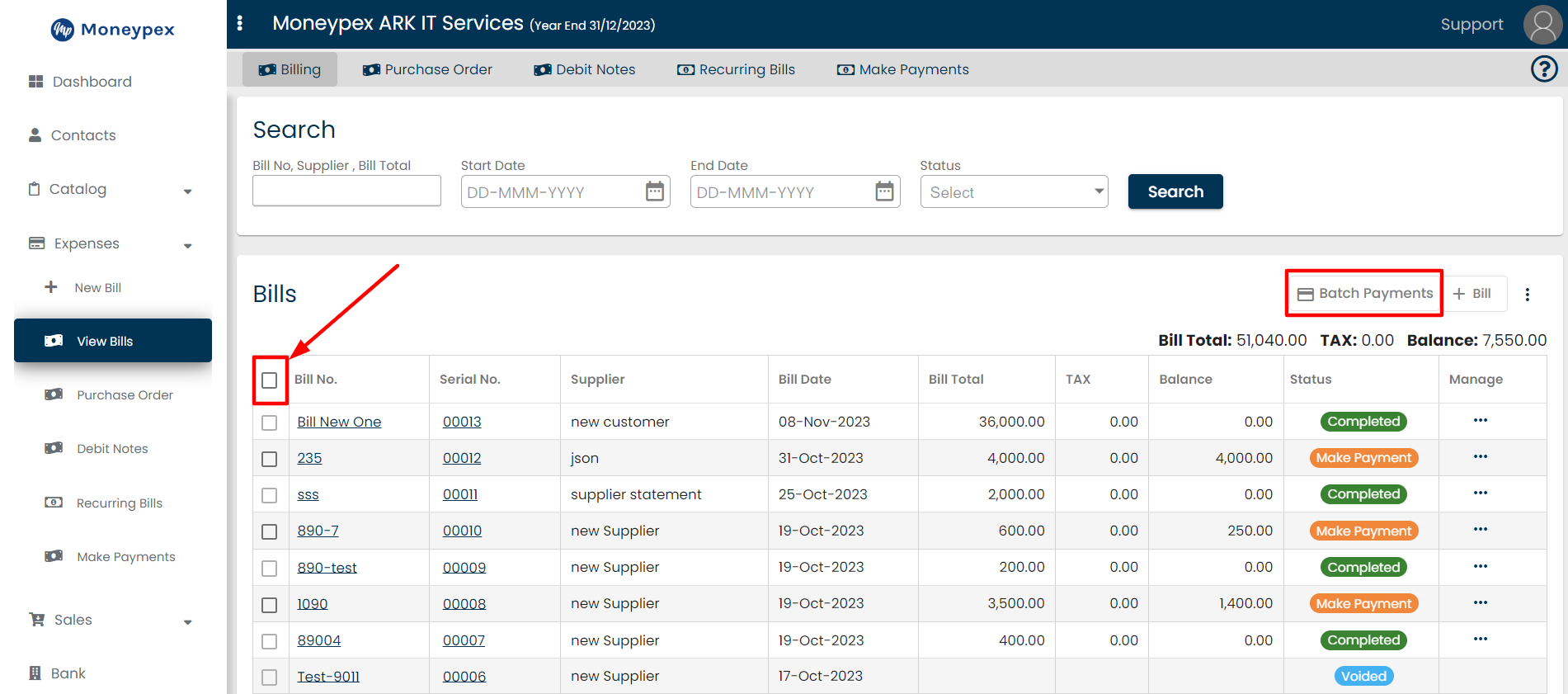Open the Test-9011 bill link
This screenshot has width=1568, height=694.
pyautogui.click(x=328, y=677)
